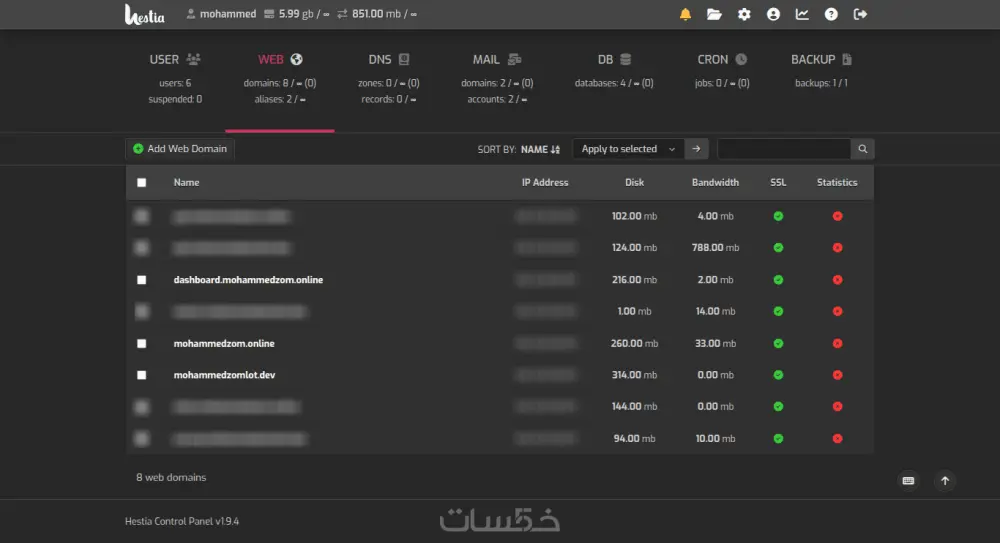Viewport: 1000px width, 543px height.
Task: Click the IP Address column header
Action: tap(545, 182)
